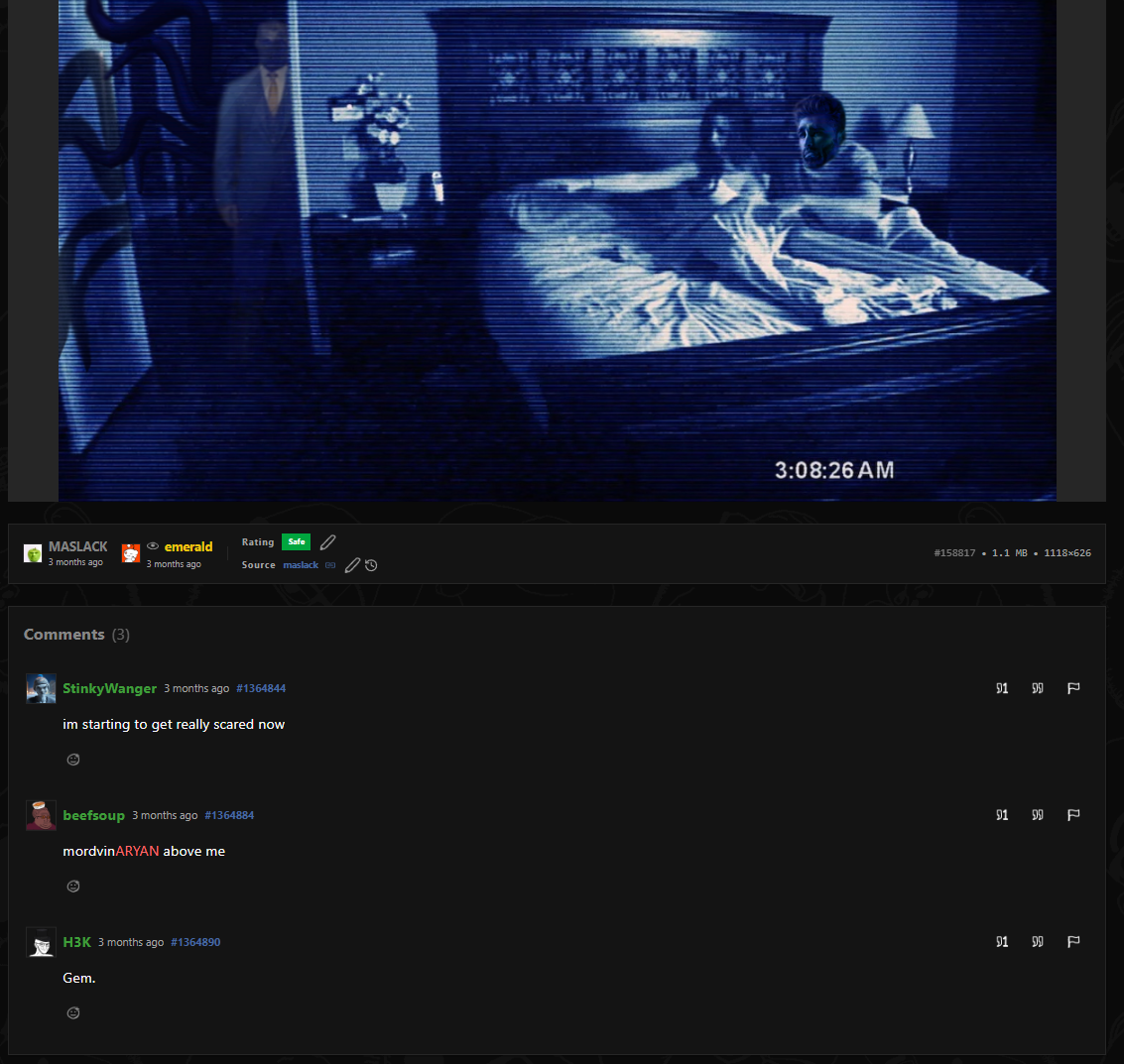Quote StinkyWanger's comment using the double-quote icon
Image resolution: width=1124 pixels, height=1064 pixels.
pyautogui.click(x=1038, y=688)
